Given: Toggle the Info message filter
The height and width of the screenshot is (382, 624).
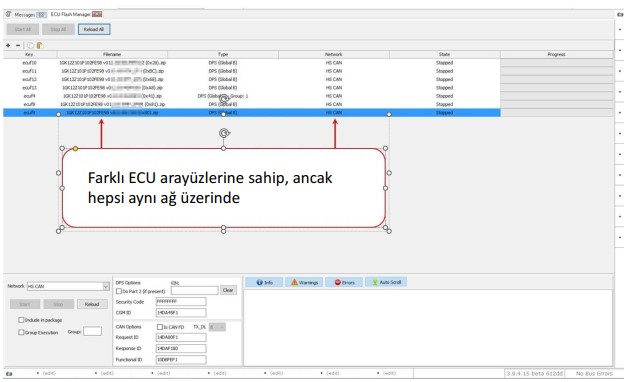Looking at the screenshot, I should click(x=264, y=282).
